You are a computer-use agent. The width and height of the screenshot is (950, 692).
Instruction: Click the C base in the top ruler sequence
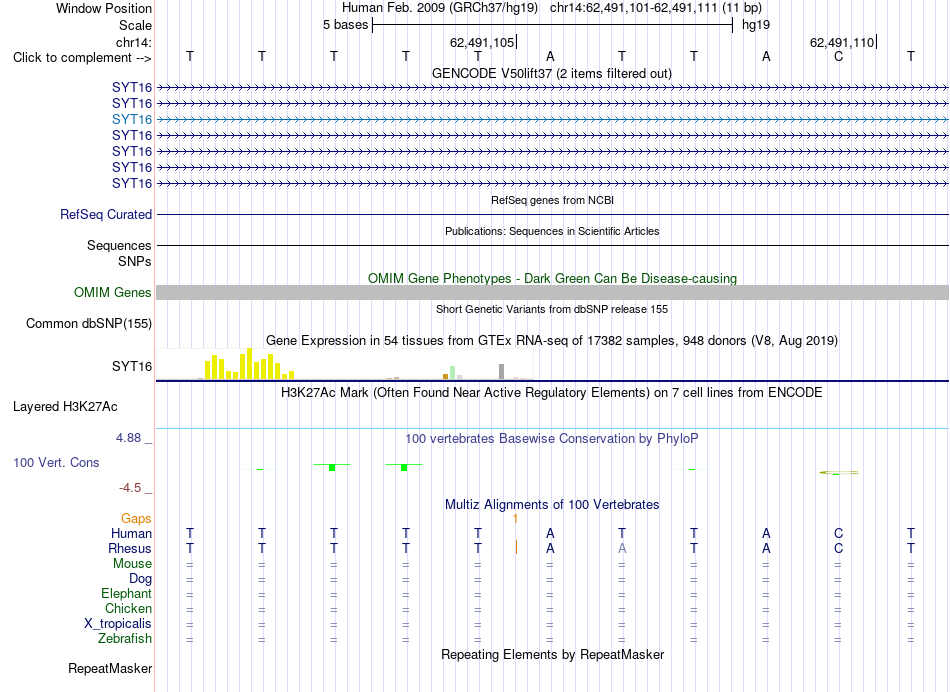(x=838, y=56)
